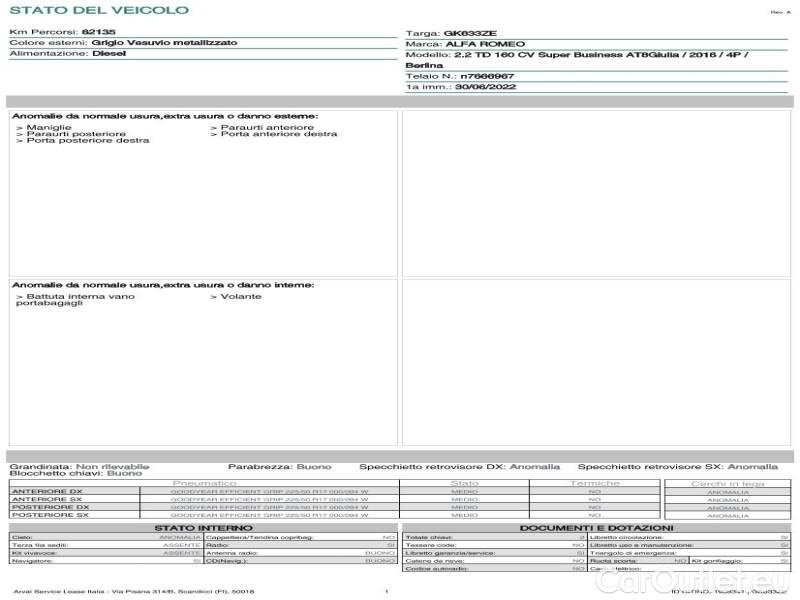This screenshot has width=800, height=600.
Task: Click the Targa GK633ZE field
Action: (471, 33)
